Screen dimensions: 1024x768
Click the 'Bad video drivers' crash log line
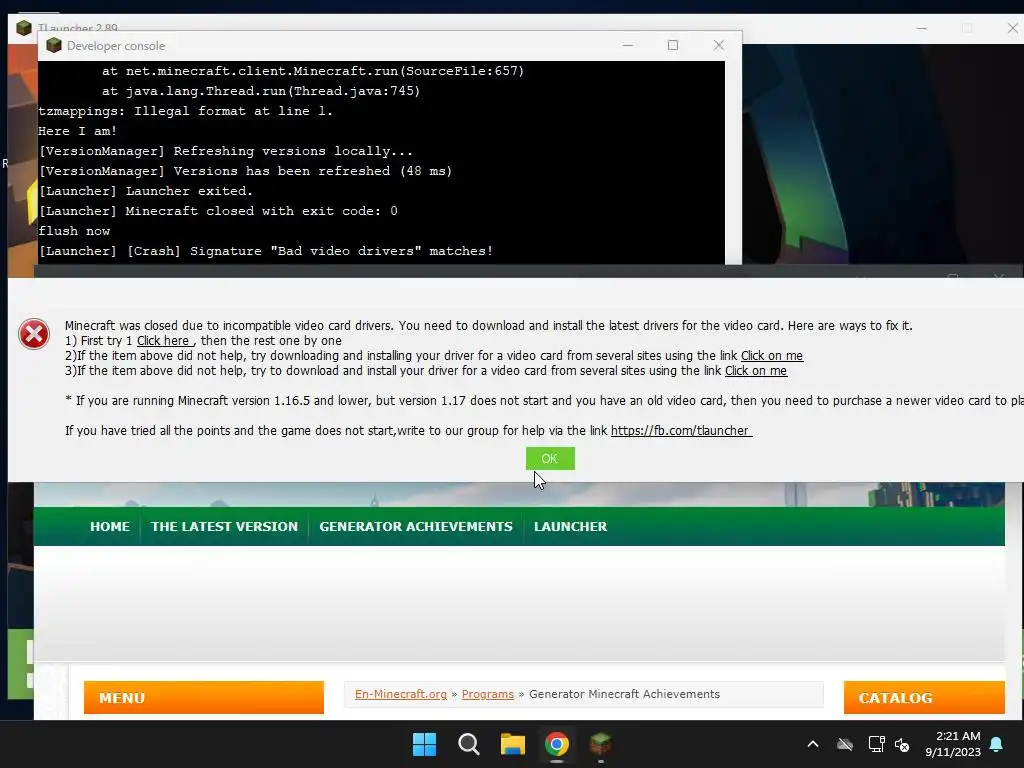click(x=266, y=251)
